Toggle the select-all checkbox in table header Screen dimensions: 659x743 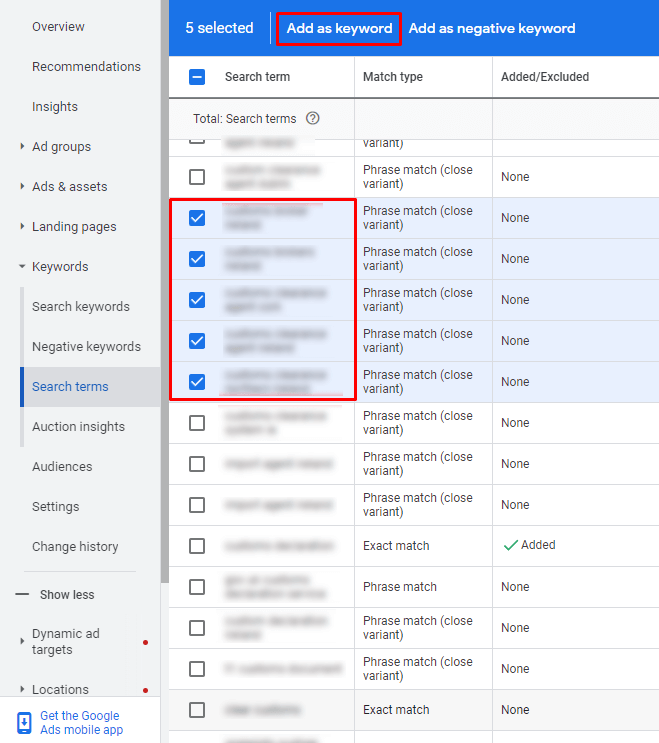[x=197, y=77]
